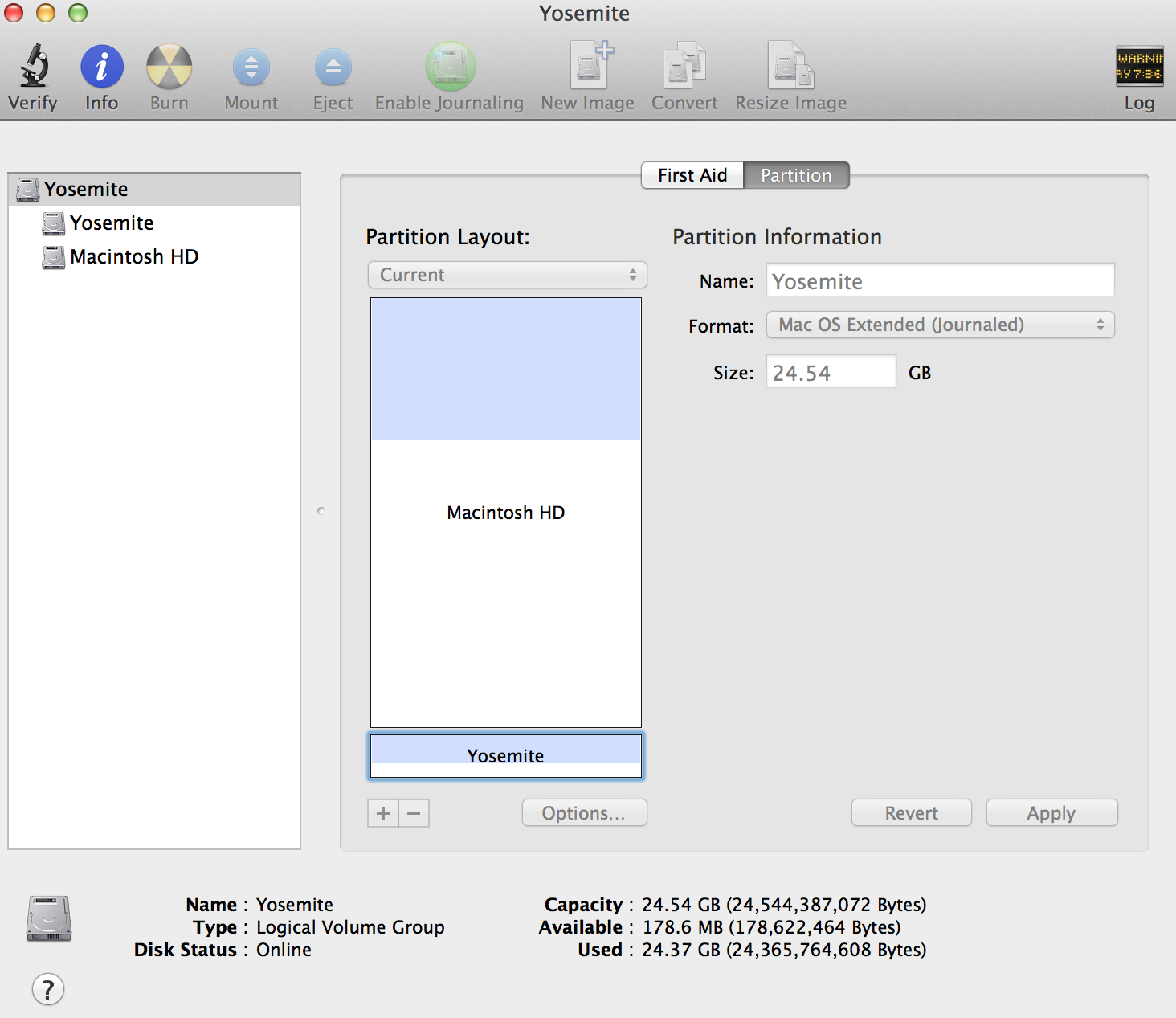Click the Logical Volume Group type text
The width and height of the screenshot is (1176, 1018).
click(x=350, y=927)
